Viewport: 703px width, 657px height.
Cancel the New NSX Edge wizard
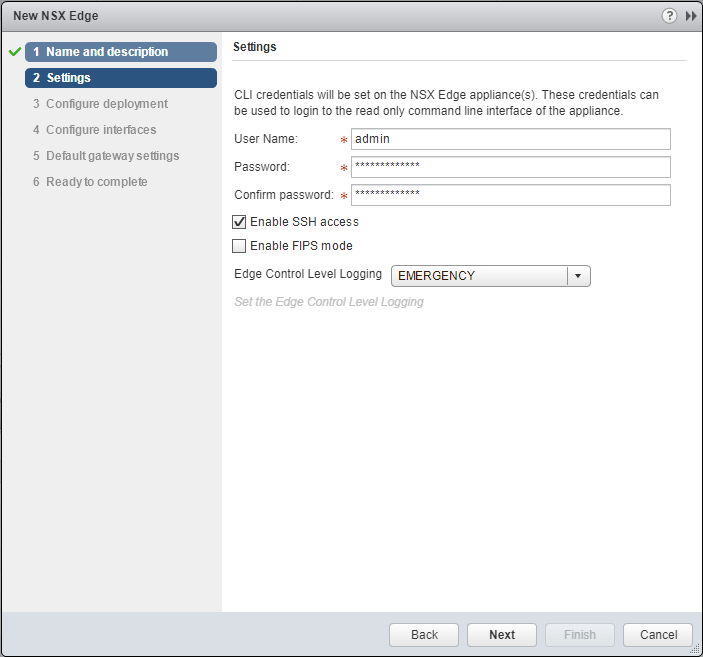657,635
